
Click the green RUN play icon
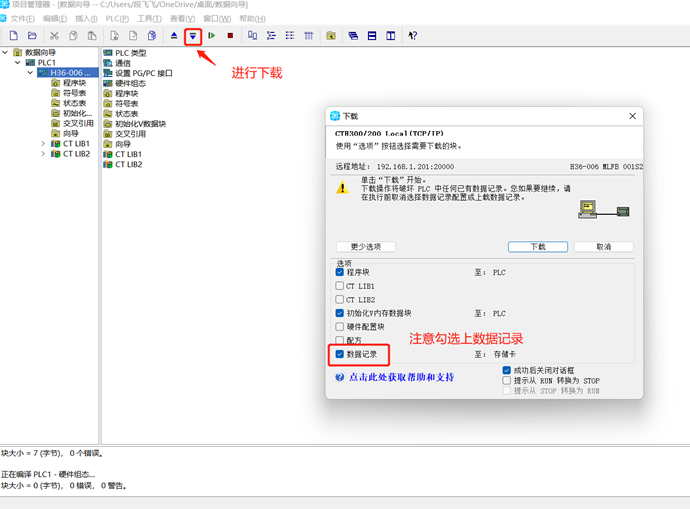(x=212, y=36)
